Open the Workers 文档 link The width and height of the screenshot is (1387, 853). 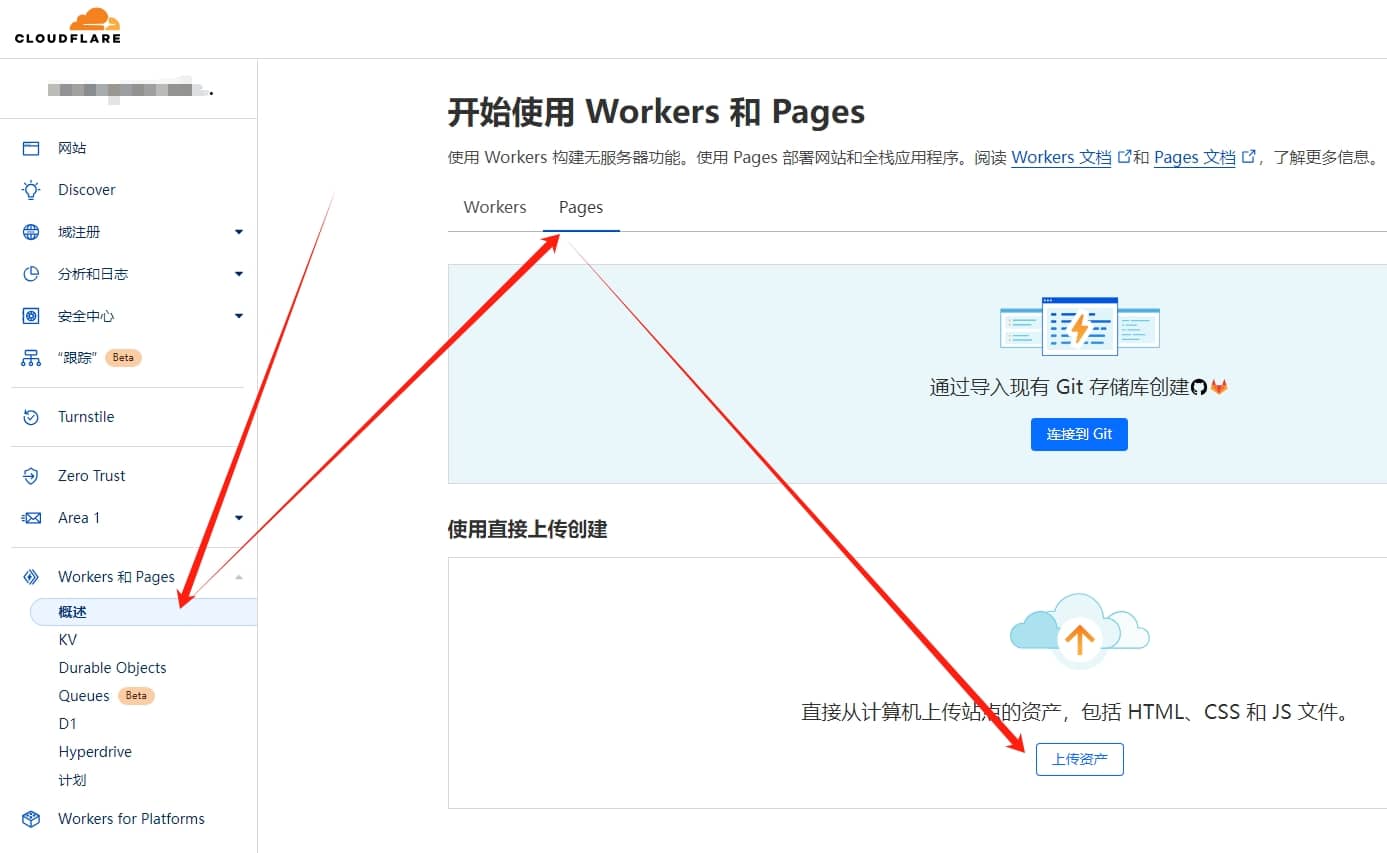click(1061, 157)
